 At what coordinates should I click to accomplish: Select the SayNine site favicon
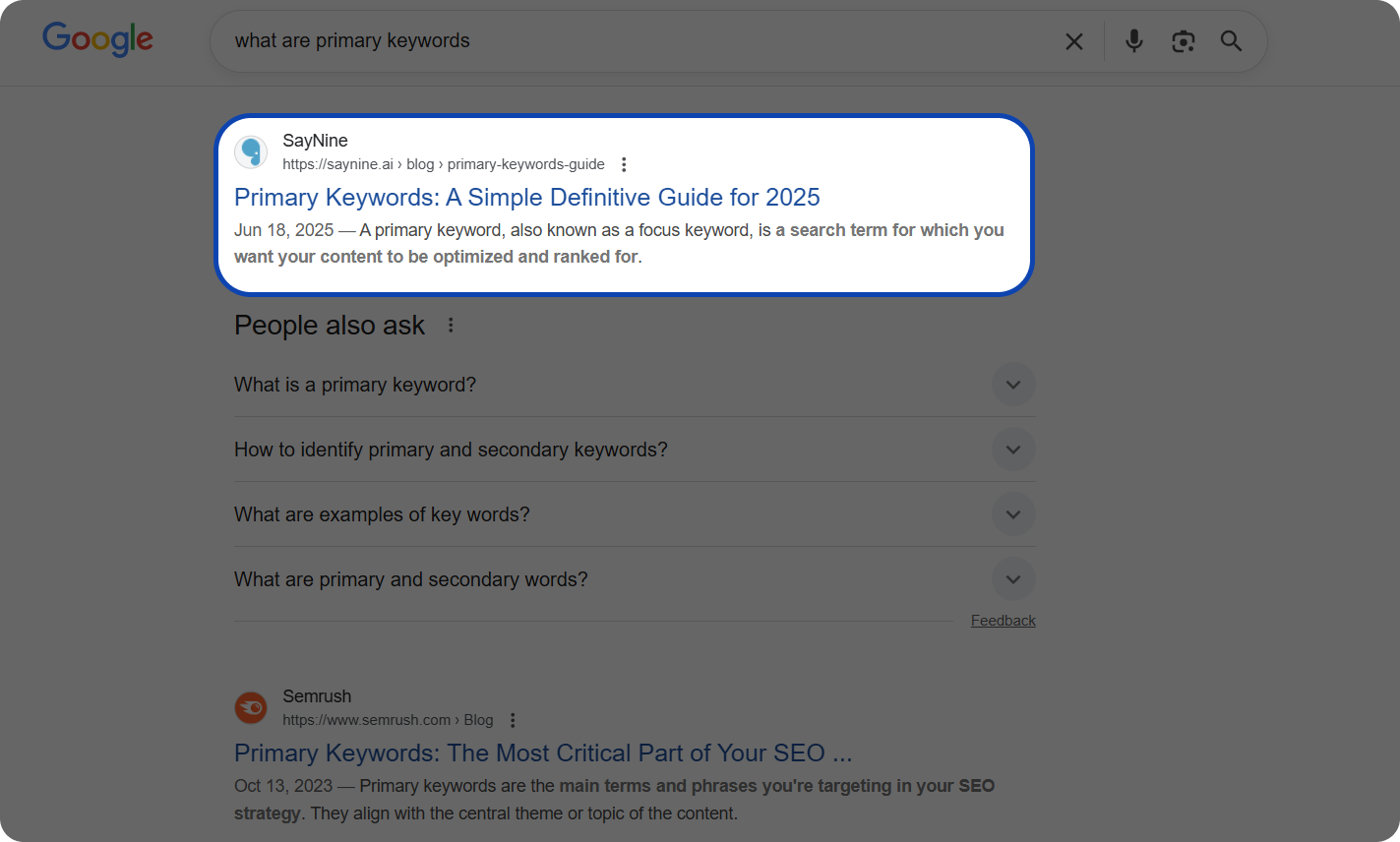[x=251, y=151]
